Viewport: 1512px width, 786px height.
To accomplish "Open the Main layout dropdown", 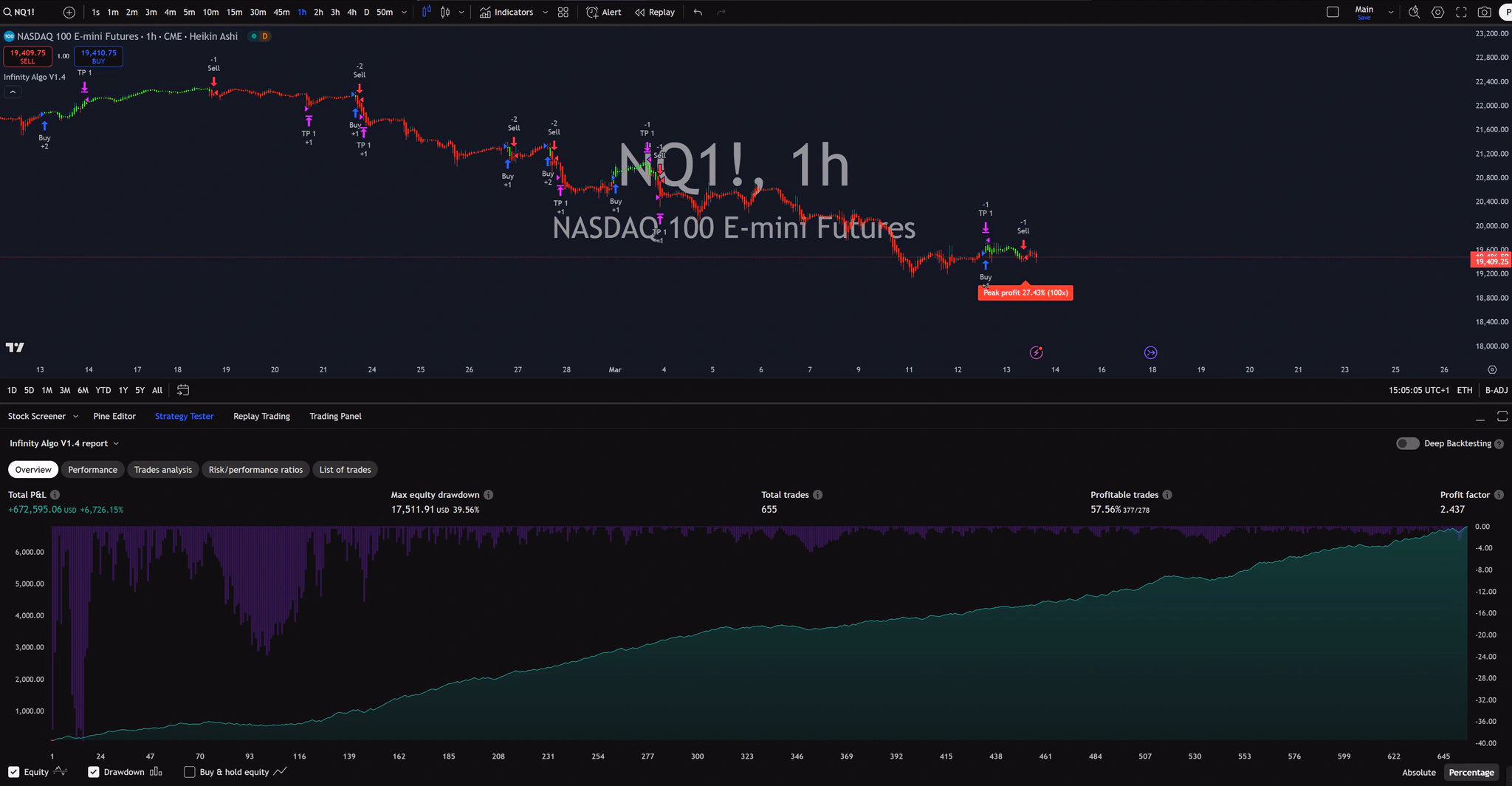I will (1389, 12).
